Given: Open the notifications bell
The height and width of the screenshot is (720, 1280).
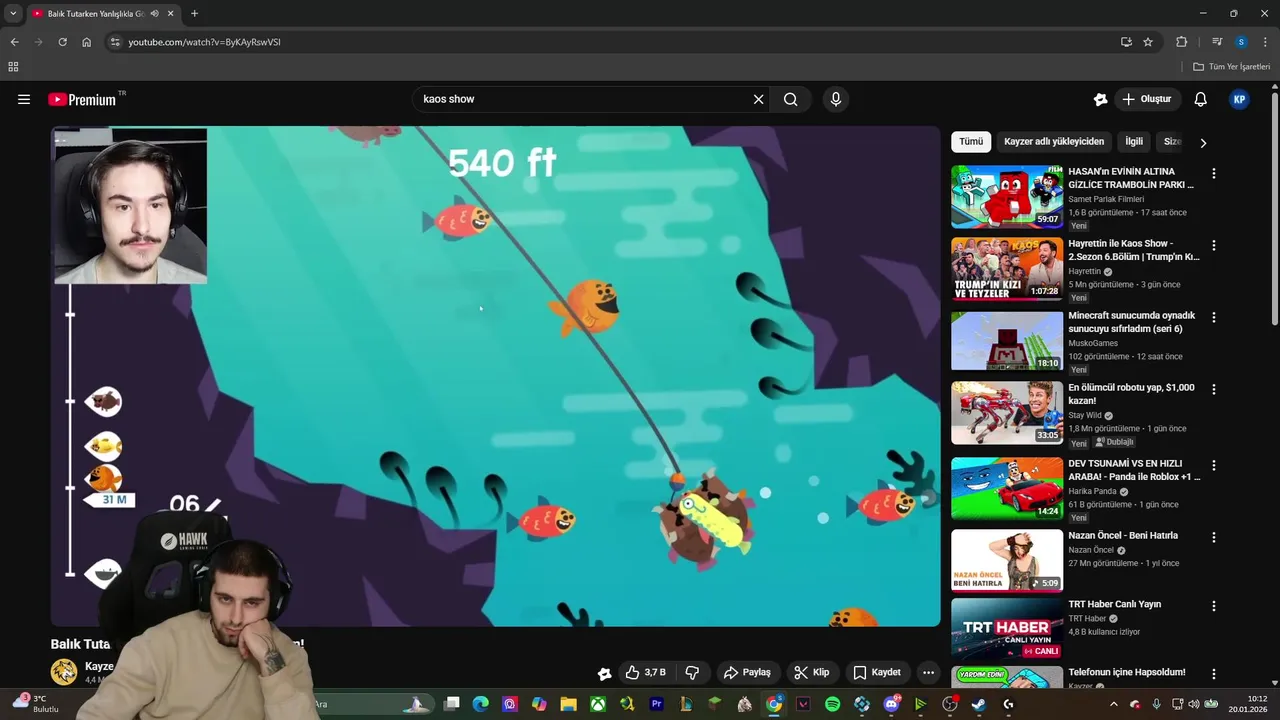Looking at the screenshot, I should click(1201, 99).
